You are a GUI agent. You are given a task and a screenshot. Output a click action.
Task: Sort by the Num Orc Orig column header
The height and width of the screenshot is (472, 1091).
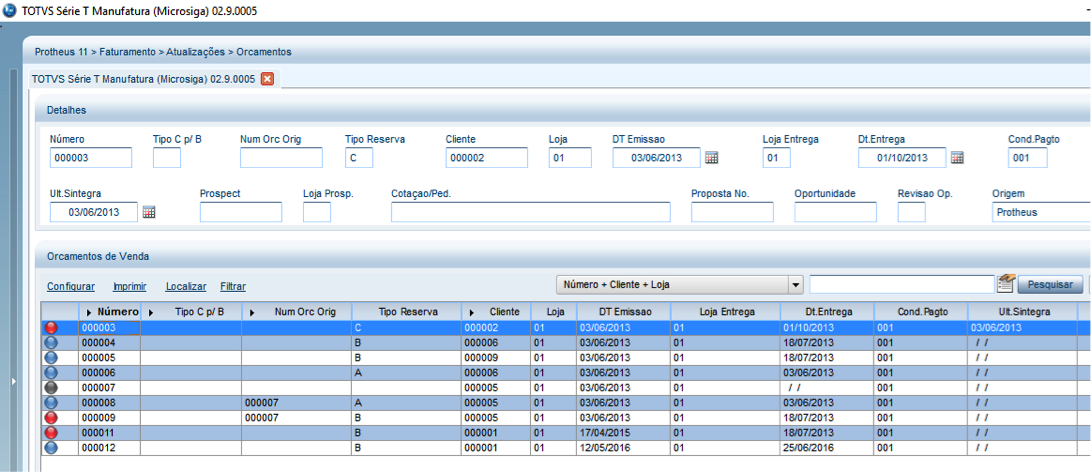[297, 312]
